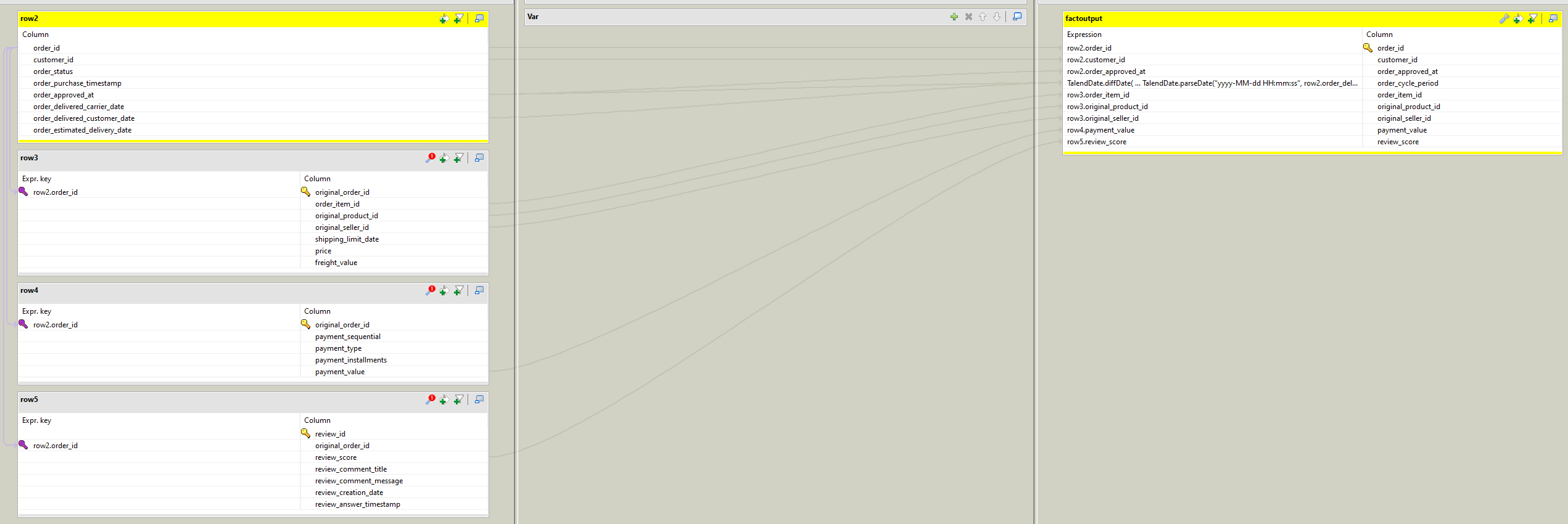
Task: Add an expression filter to the factoutput table
Action: coord(1532,18)
